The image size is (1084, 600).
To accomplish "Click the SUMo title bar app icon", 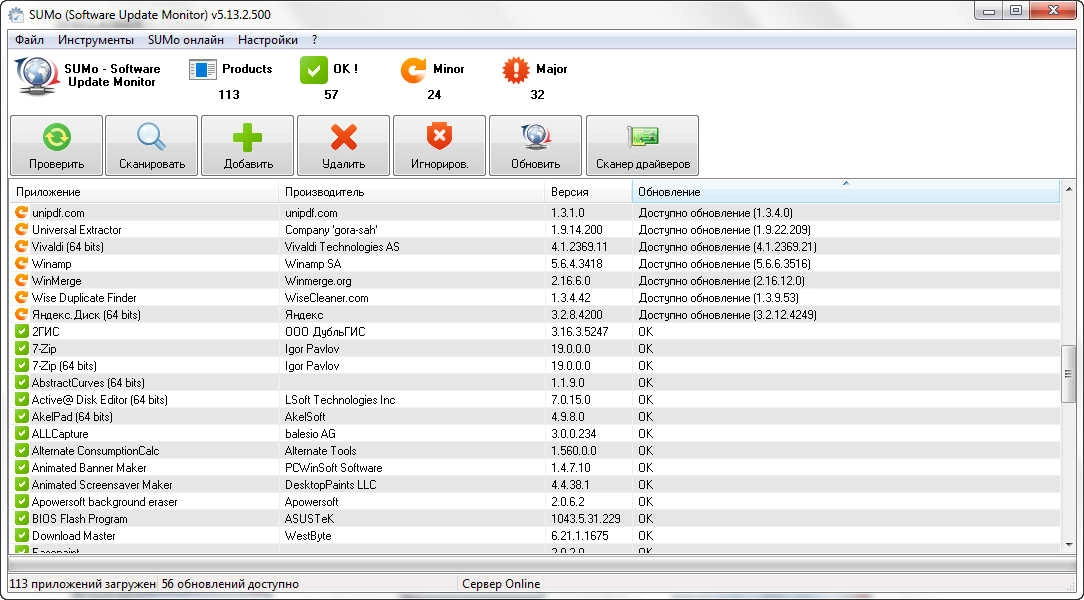I will pos(15,14).
